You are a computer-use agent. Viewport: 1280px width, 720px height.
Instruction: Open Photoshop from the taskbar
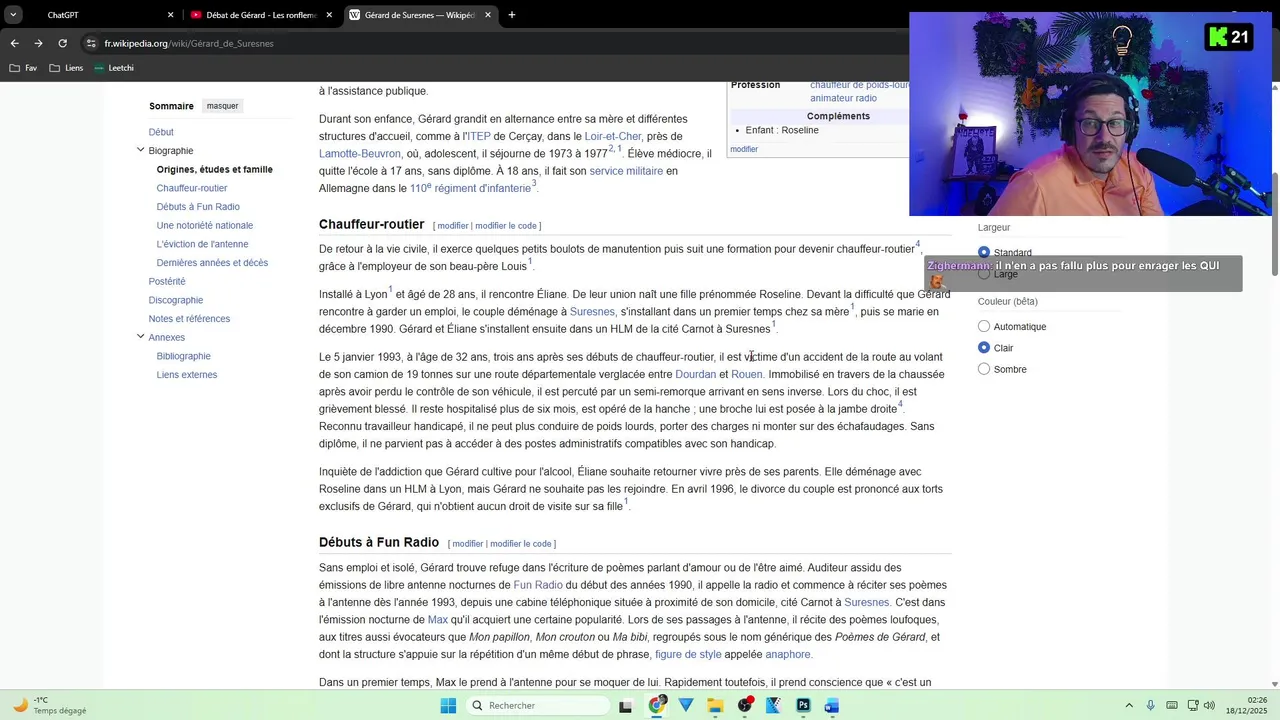point(803,706)
